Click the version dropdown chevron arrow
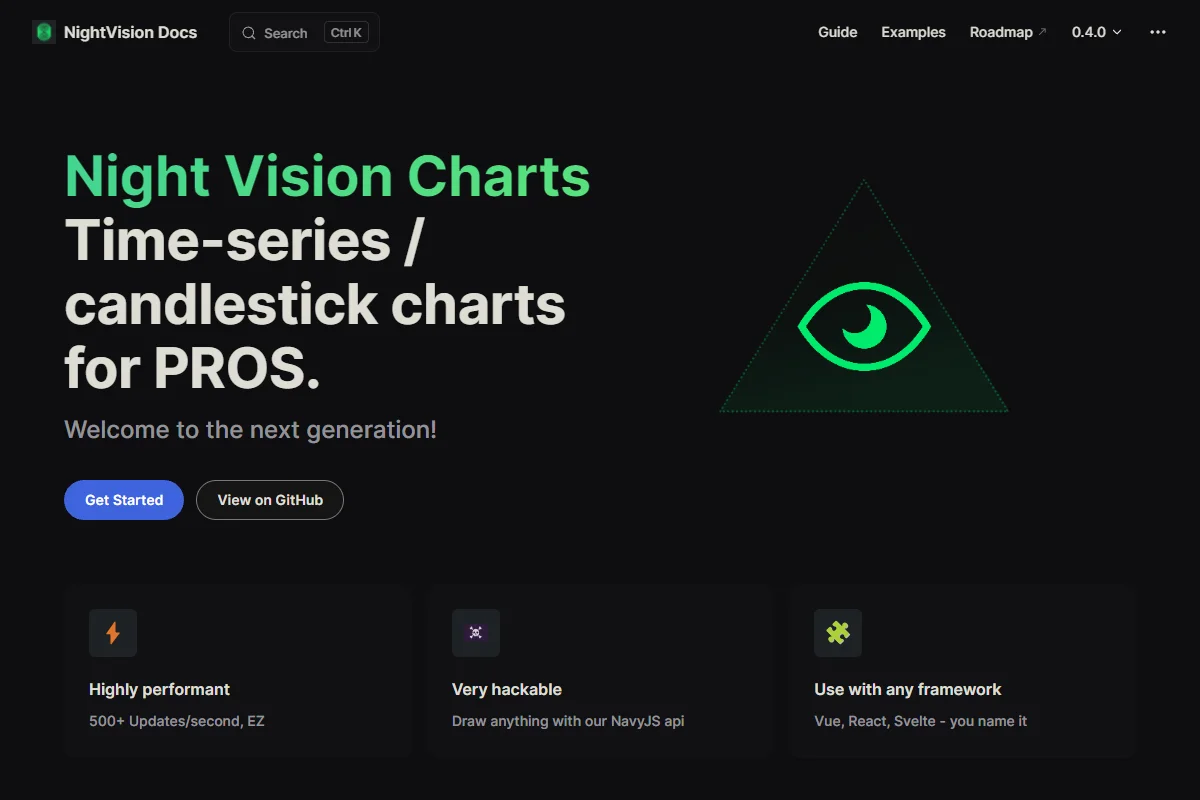The height and width of the screenshot is (800, 1200). [1117, 33]
